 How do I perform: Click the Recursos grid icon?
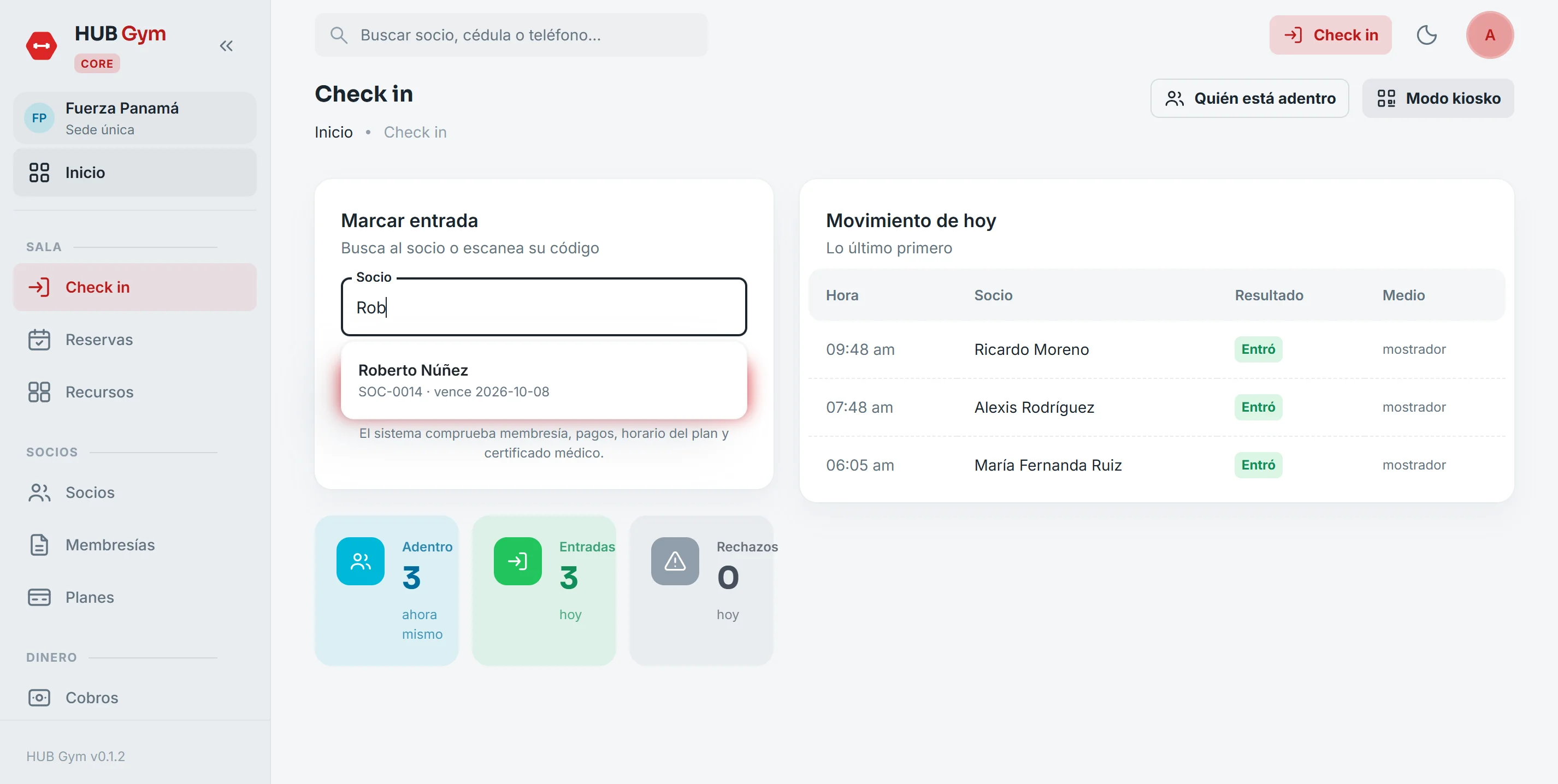(x=39, y=393)
